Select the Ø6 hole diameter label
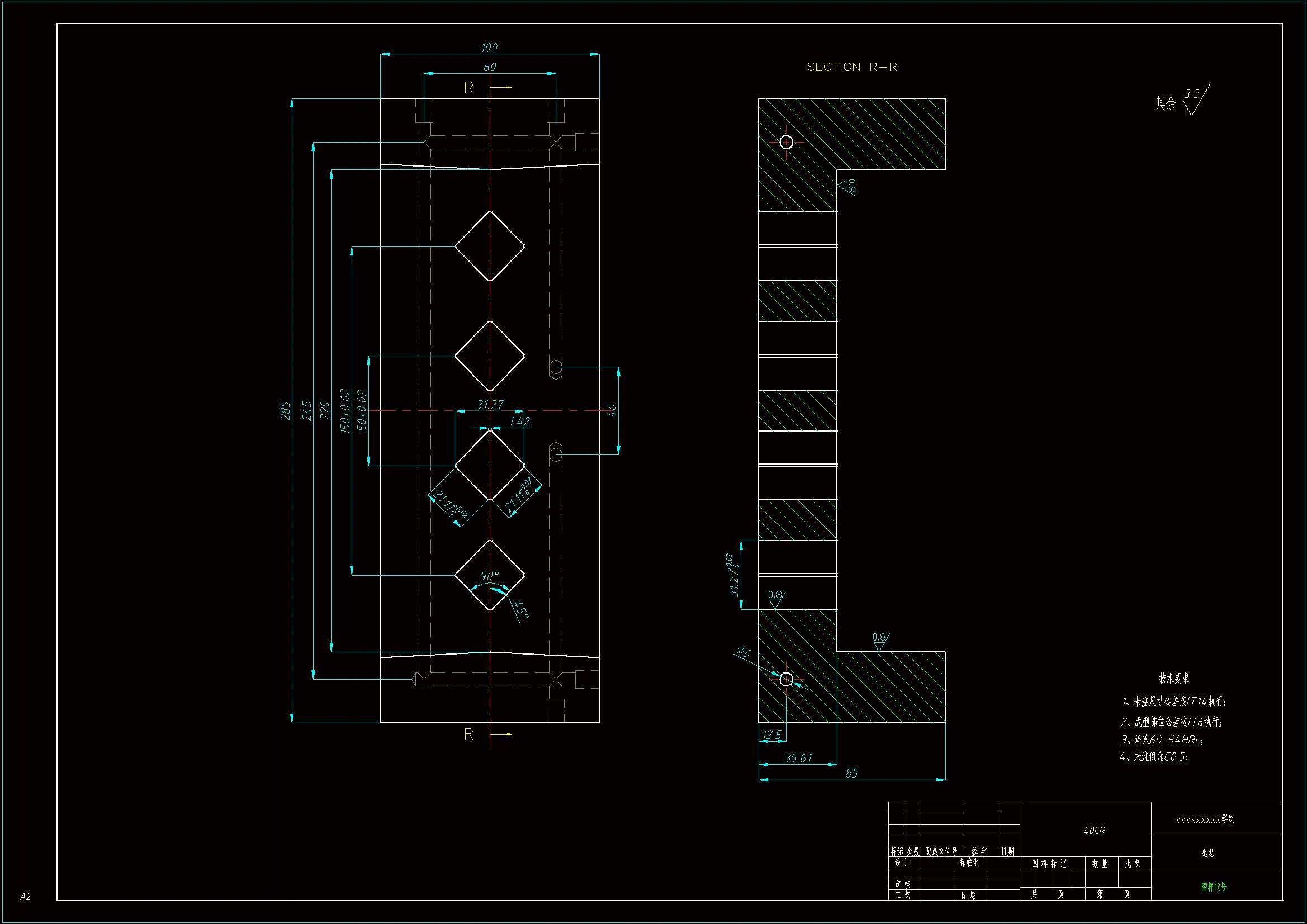The image size is (1307, 924). [744, 652]
